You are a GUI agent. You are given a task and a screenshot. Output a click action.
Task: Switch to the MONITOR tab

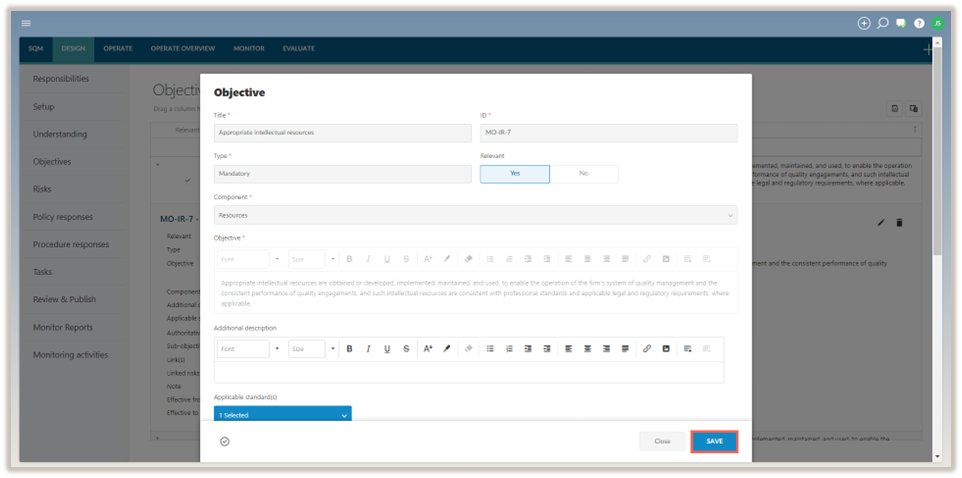(x=249, y=48)
